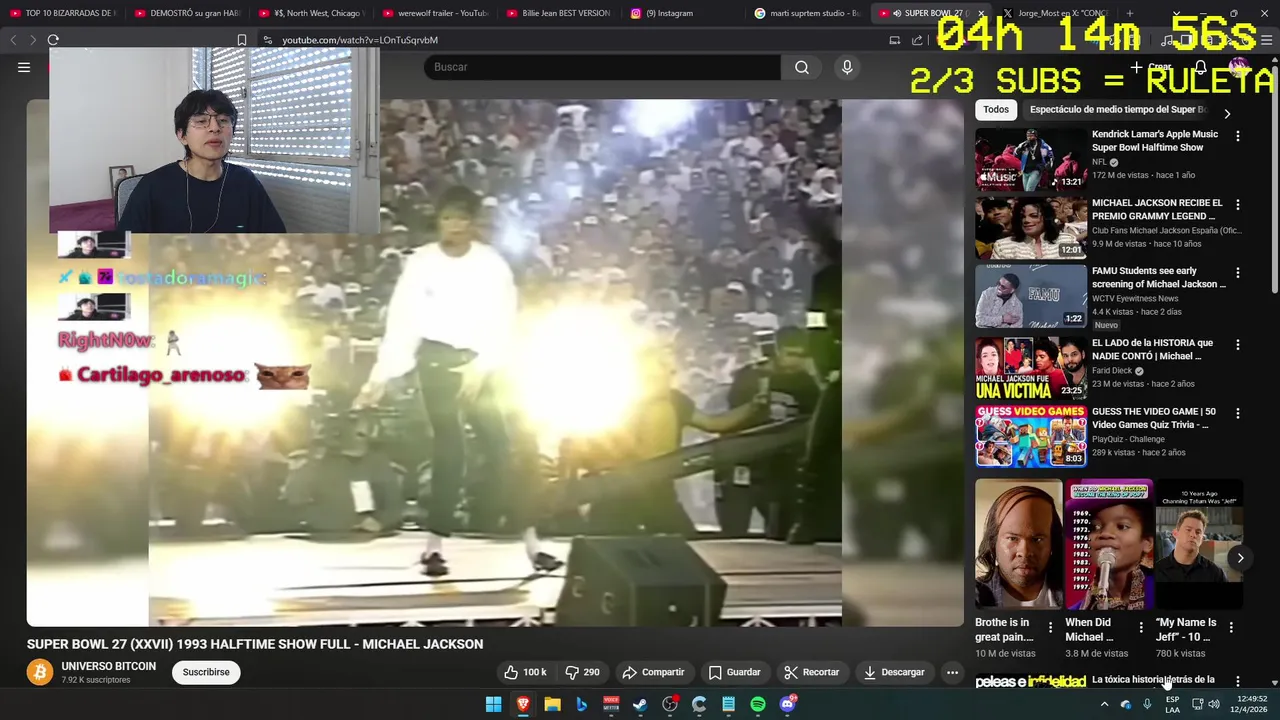Viewport: 1280px width, 720px height.
Task: Open GUESS THE VIDEO GAME quiz thumbnail
Action: (x=1031, y=436)
